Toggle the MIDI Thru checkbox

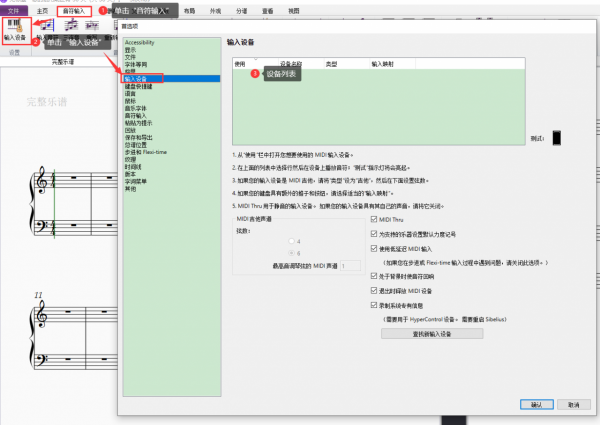(374, 219)
